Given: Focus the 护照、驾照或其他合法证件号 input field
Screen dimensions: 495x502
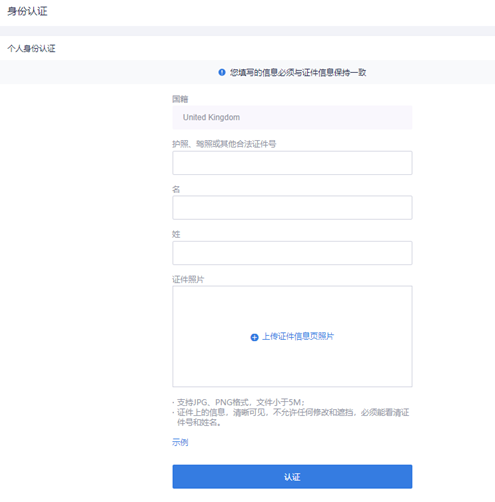Looking at the screenshot, I should (x=292, y=163).
